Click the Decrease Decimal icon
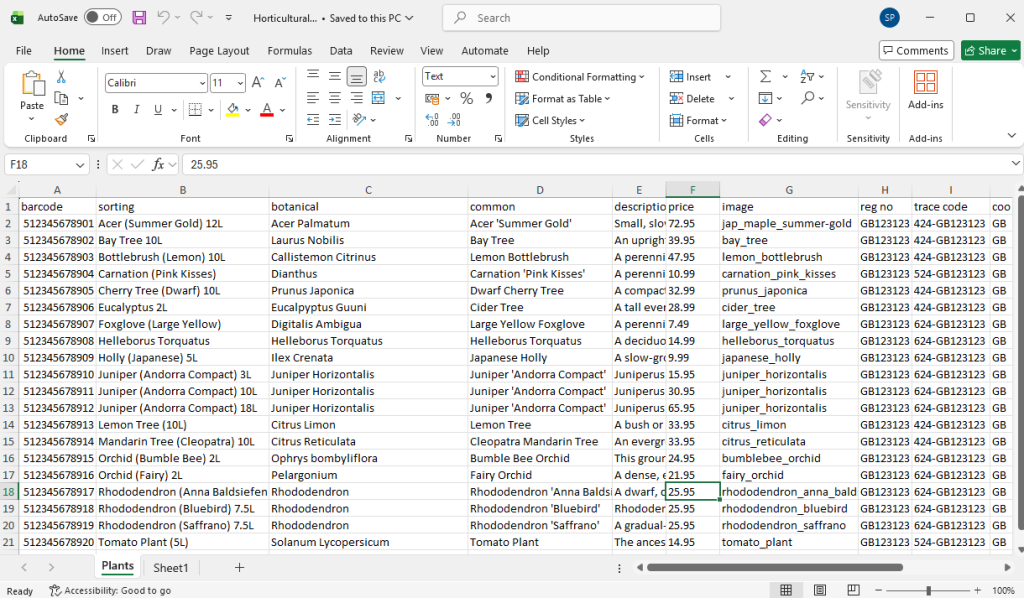Image resolution: width=1024 pixels, height=598 pixels. point(455,119)
